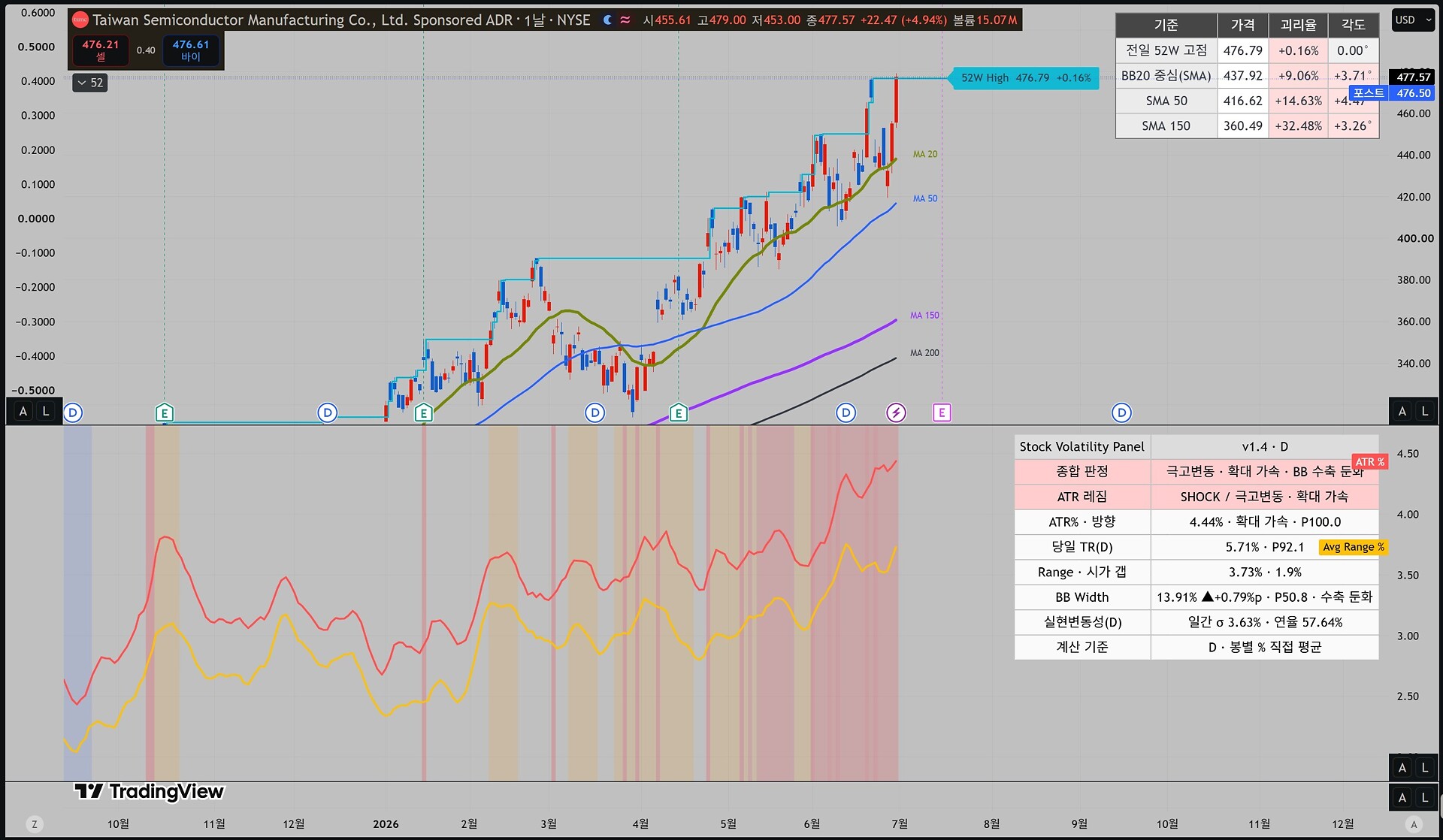Image resolution: width=1443 pixels, height=840 pixels.
Task: Click the 계산 기준 row label
Action: click(x=1082, y=647)
